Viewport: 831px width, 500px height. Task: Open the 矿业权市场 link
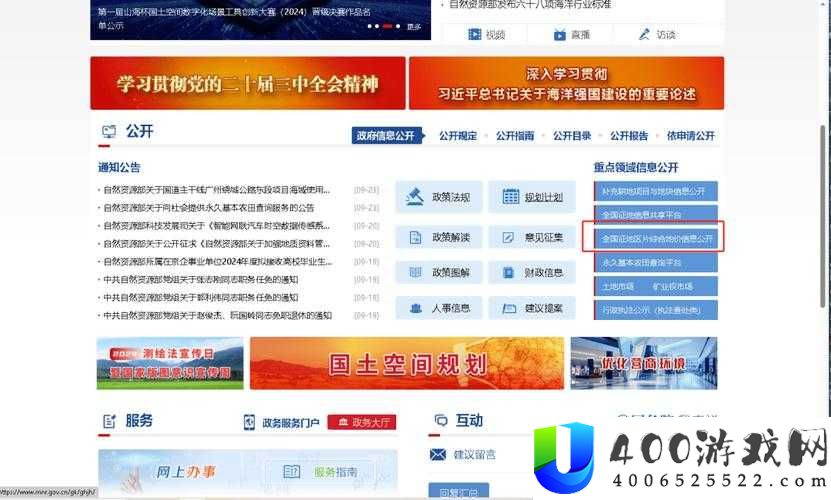pyautogui.click(x=673, y=286)
